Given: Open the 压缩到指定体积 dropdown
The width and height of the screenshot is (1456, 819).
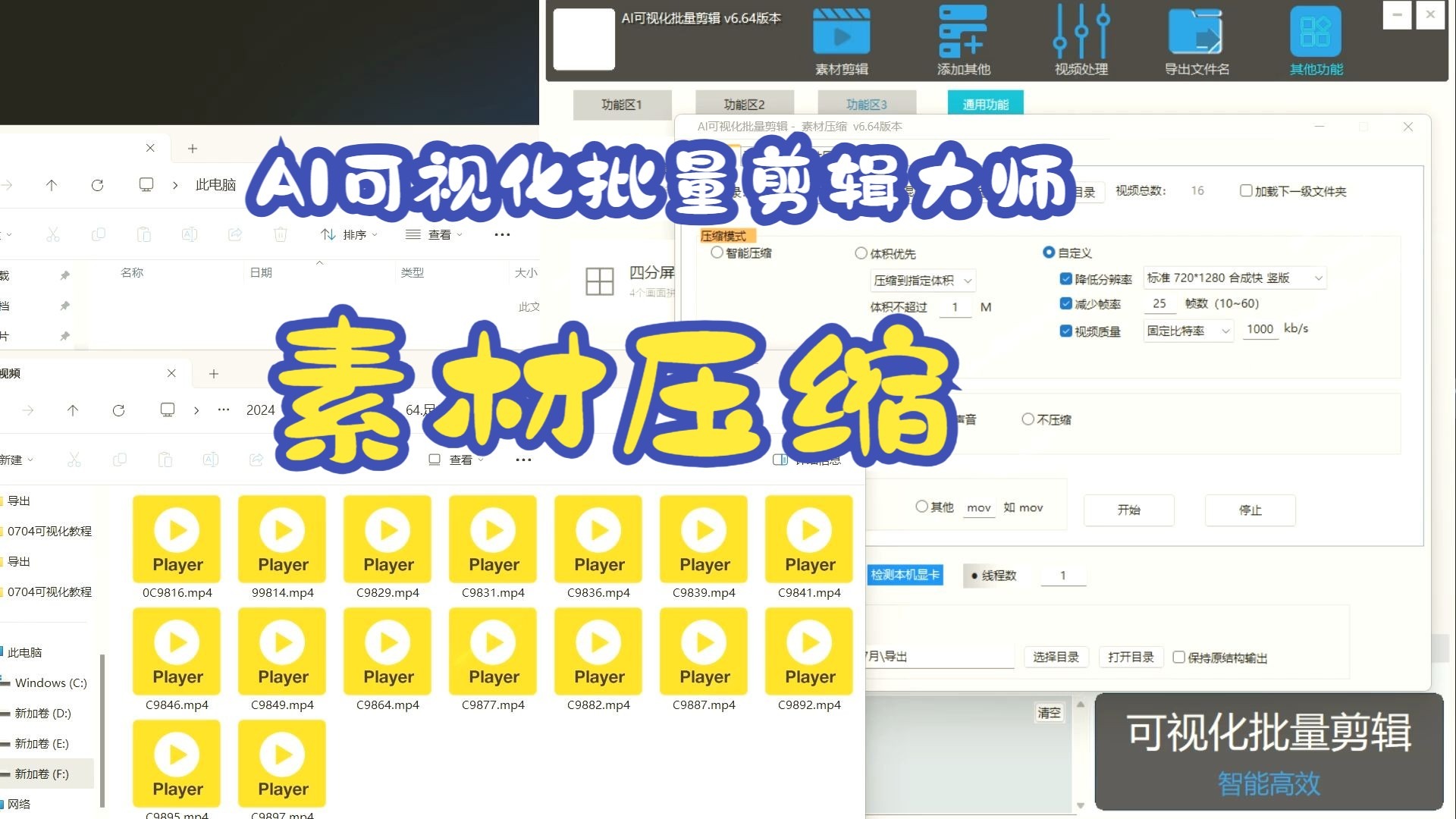Looking at the screenshot, I should (x=923, y=281).
